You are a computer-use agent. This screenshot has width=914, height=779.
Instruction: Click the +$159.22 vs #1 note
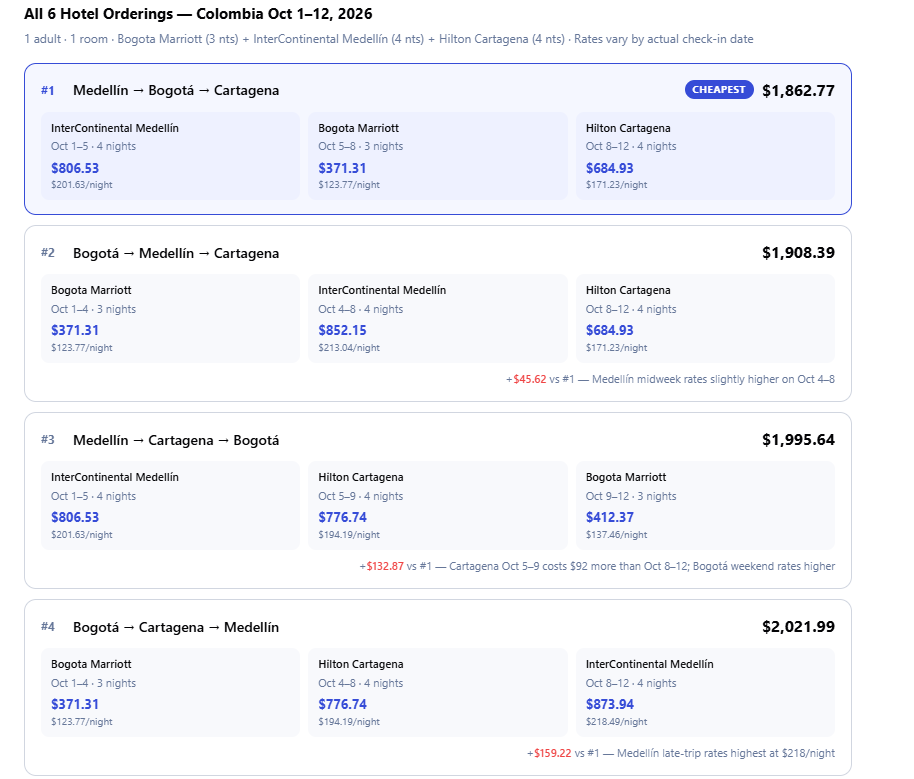[681, 753]
